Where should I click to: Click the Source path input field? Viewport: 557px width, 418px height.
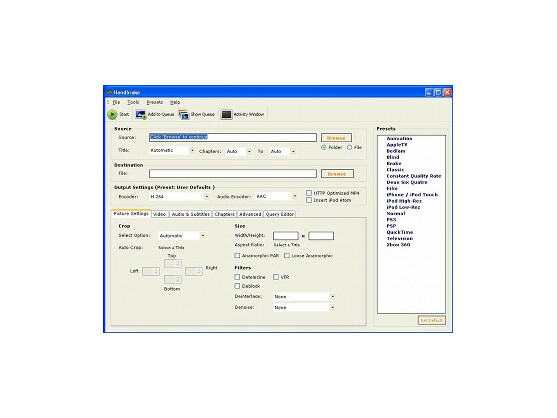(x=233, y=137)
